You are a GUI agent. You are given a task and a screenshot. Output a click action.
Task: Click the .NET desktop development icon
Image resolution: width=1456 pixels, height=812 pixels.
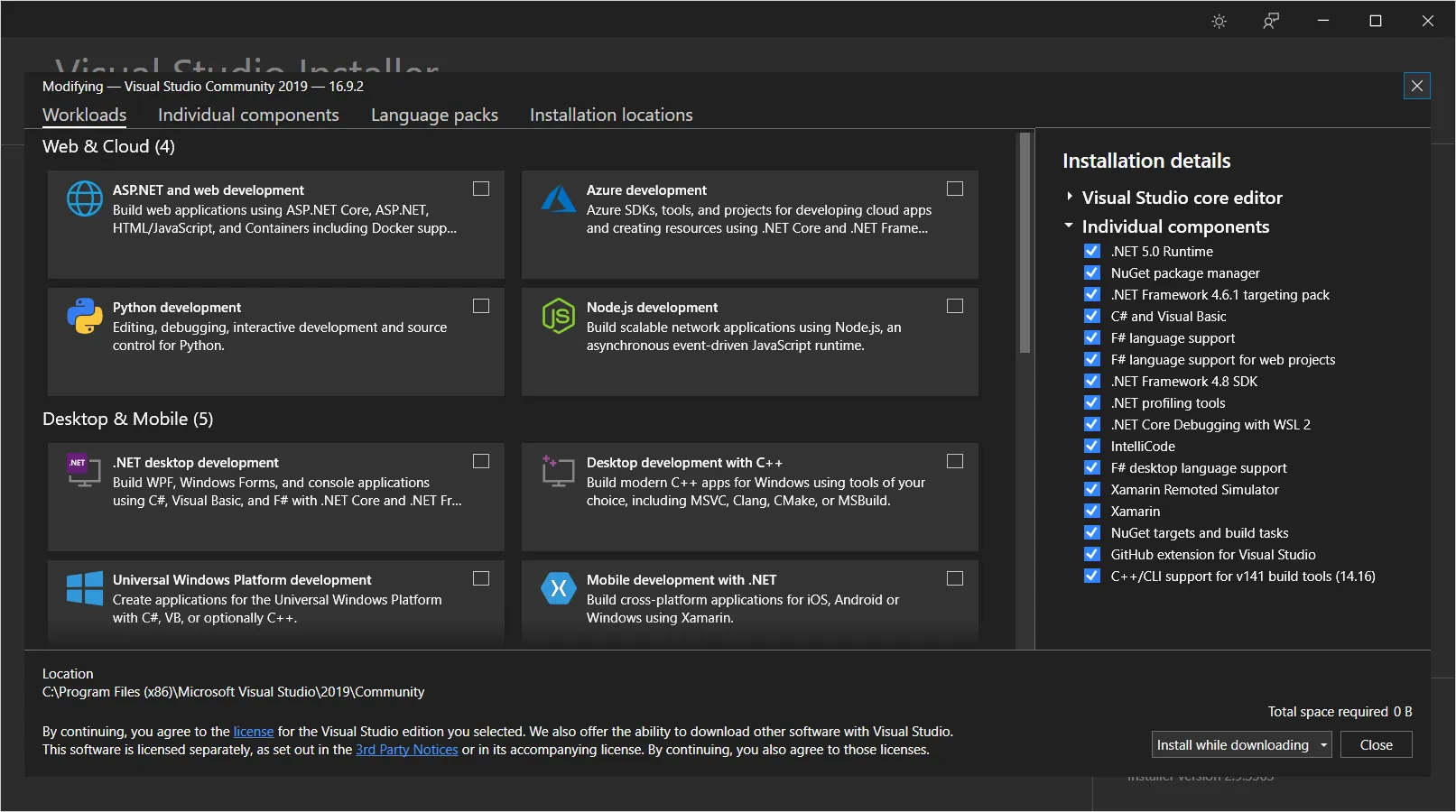point(83,470)
